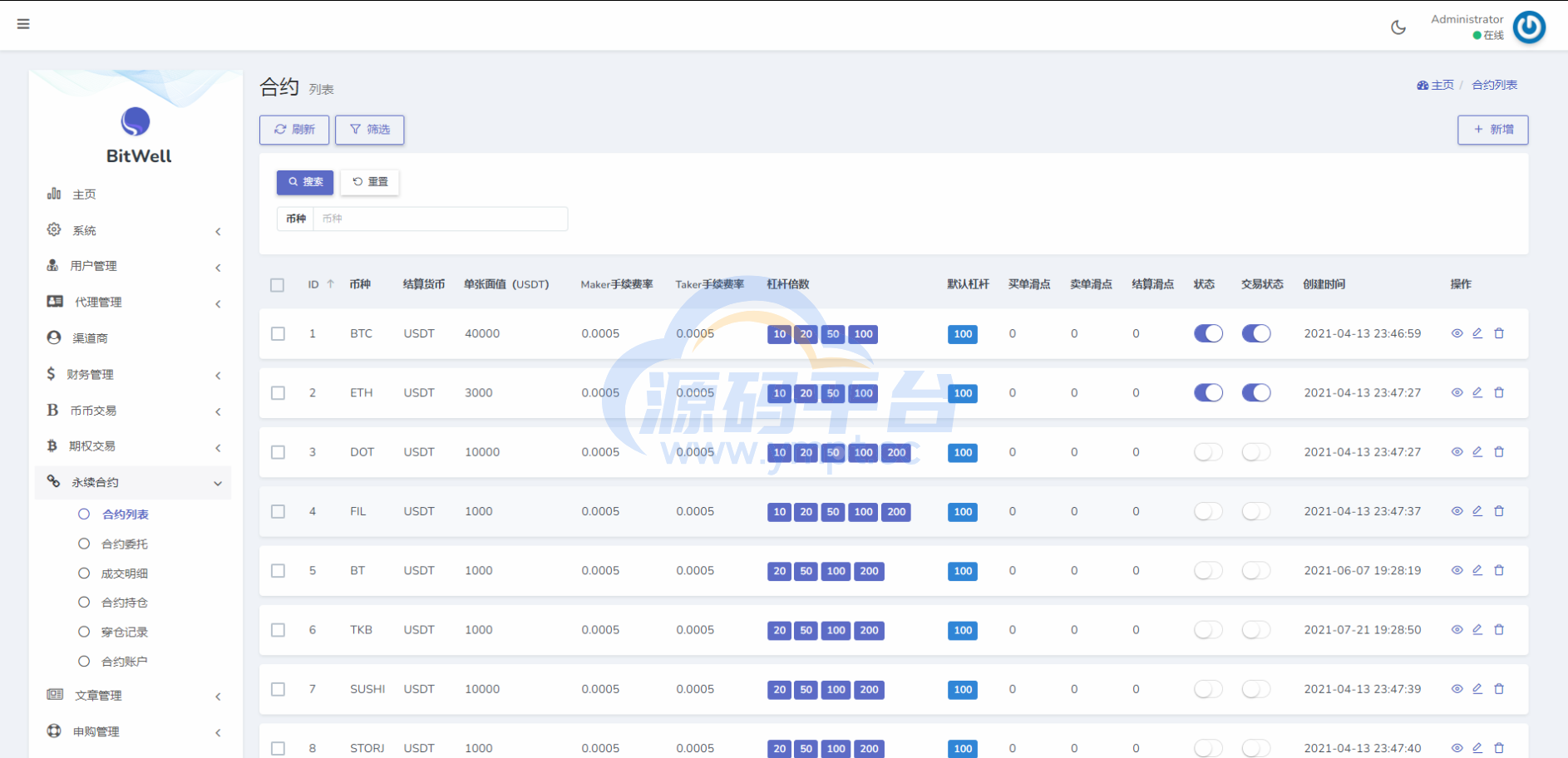This screenshot has height=758, width=1568.
Task: Disable ETH status toggle
Action: pyautogui.click(x=1208, y=392)
